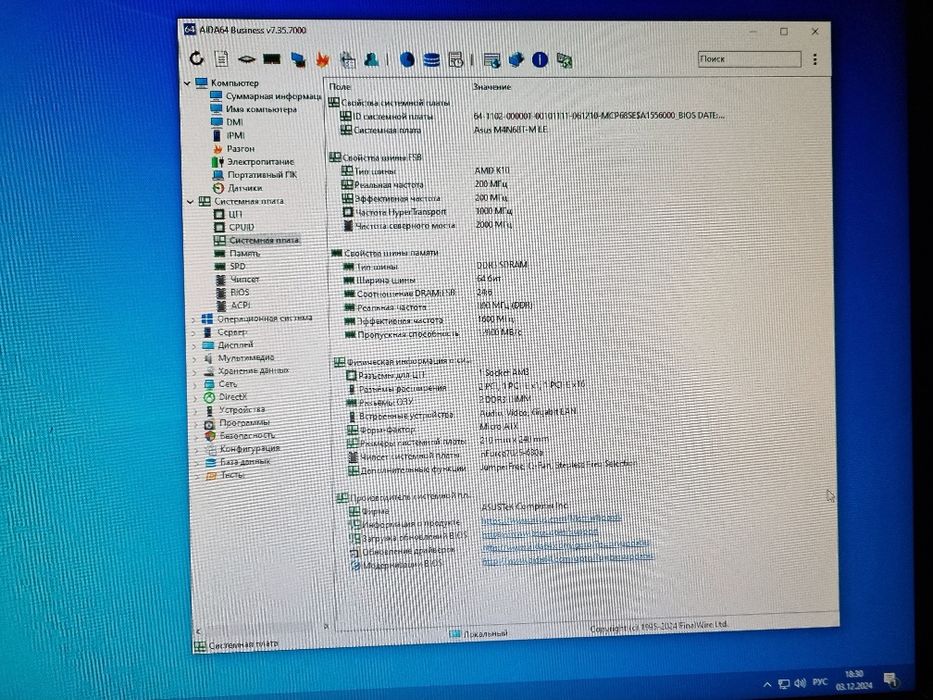Click the window with globe toolbar icon
Viewport: 933px width, 700px height.
pos(491,60)
